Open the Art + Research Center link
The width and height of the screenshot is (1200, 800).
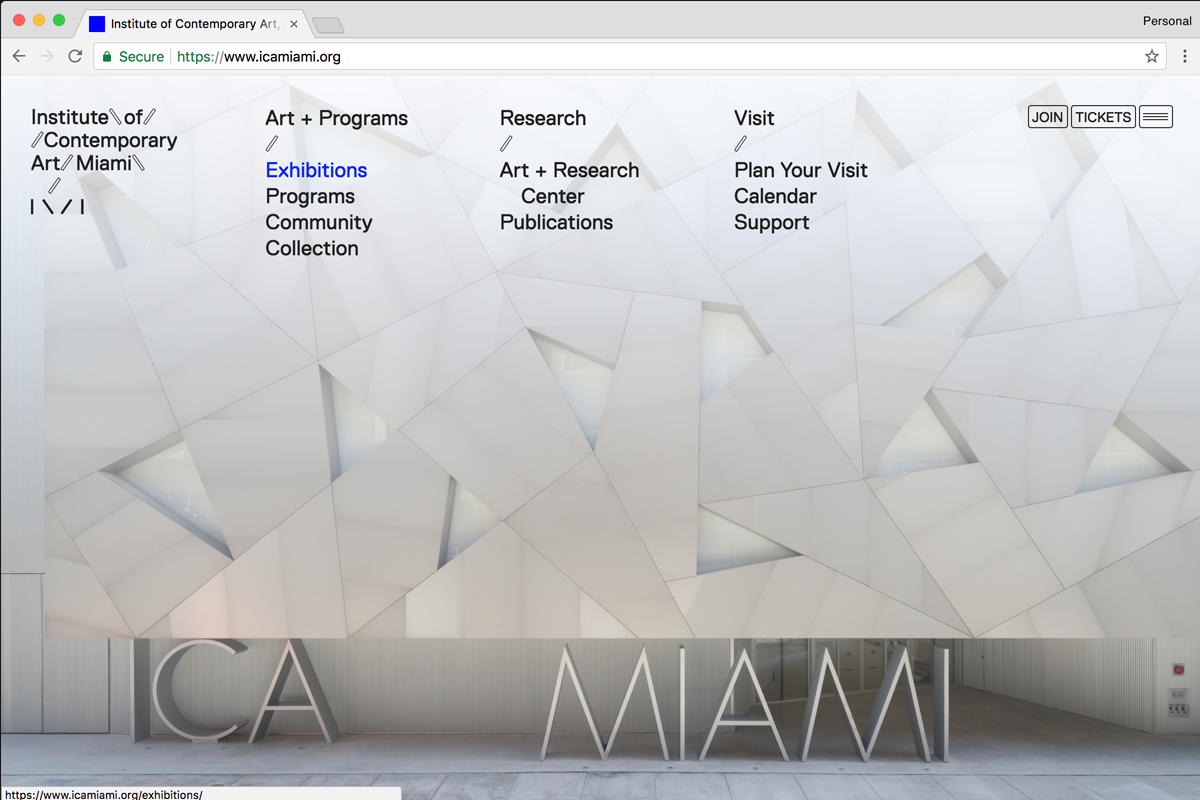(569, 183)
